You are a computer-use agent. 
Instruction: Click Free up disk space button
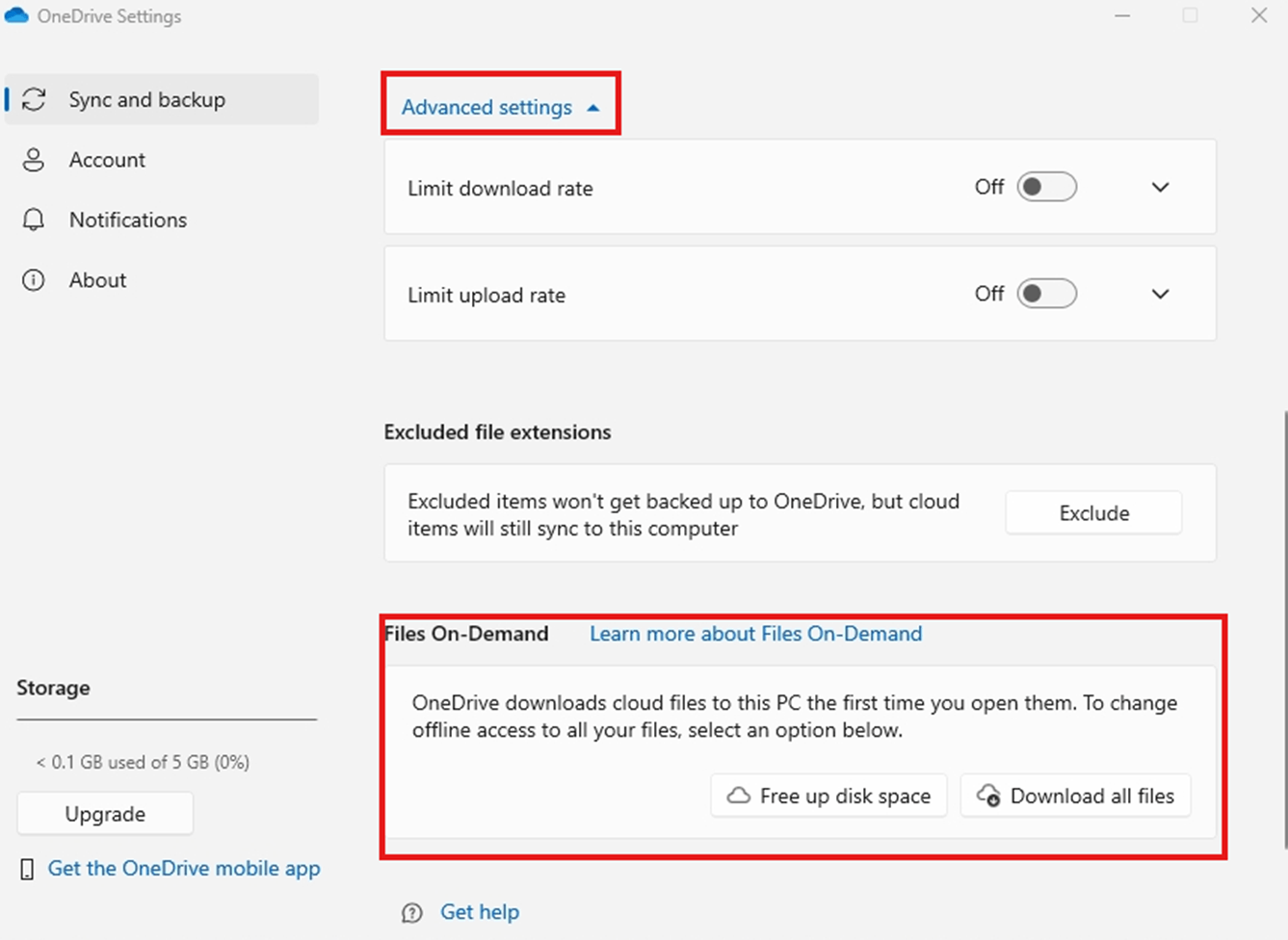[828, 796]
